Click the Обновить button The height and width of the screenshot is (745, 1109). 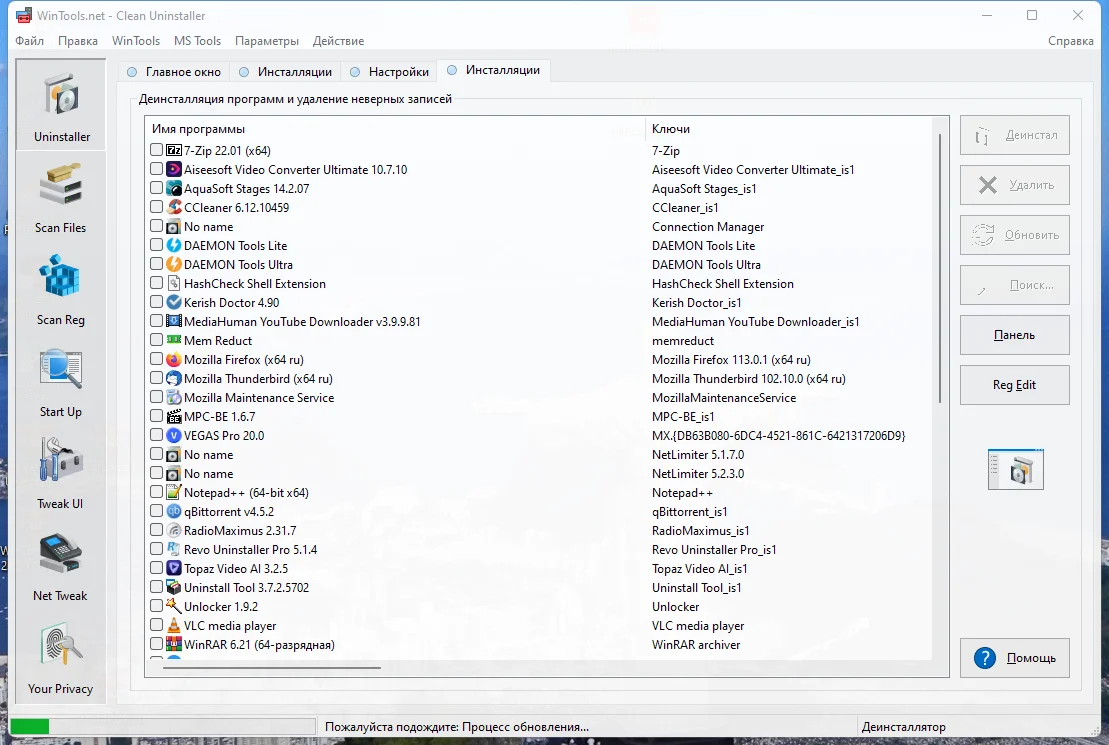pos(1014,235)
